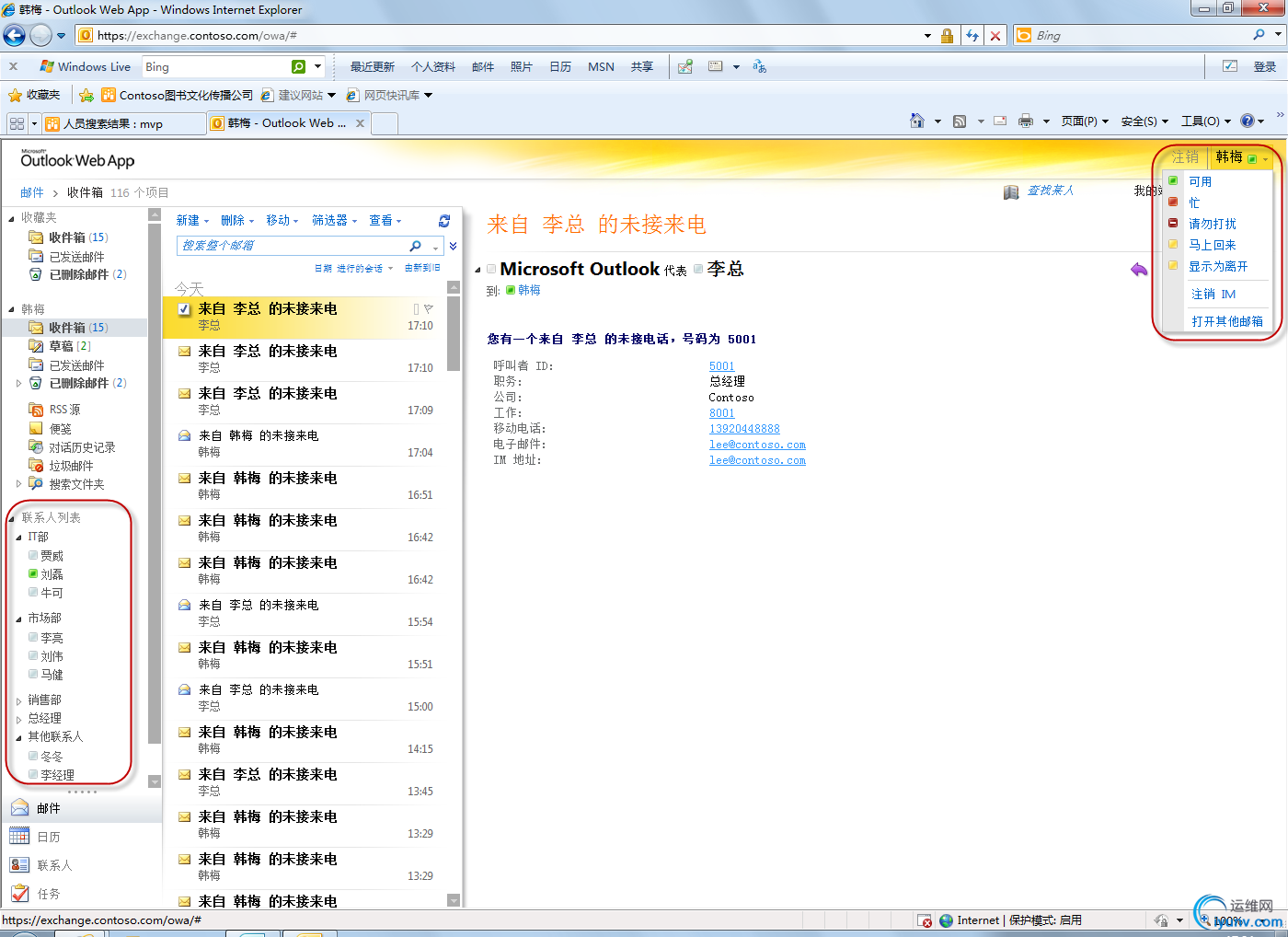Click in the 搜索整个邮箱 search field
Screen dimensions: 1288x937
click(293, 246)
